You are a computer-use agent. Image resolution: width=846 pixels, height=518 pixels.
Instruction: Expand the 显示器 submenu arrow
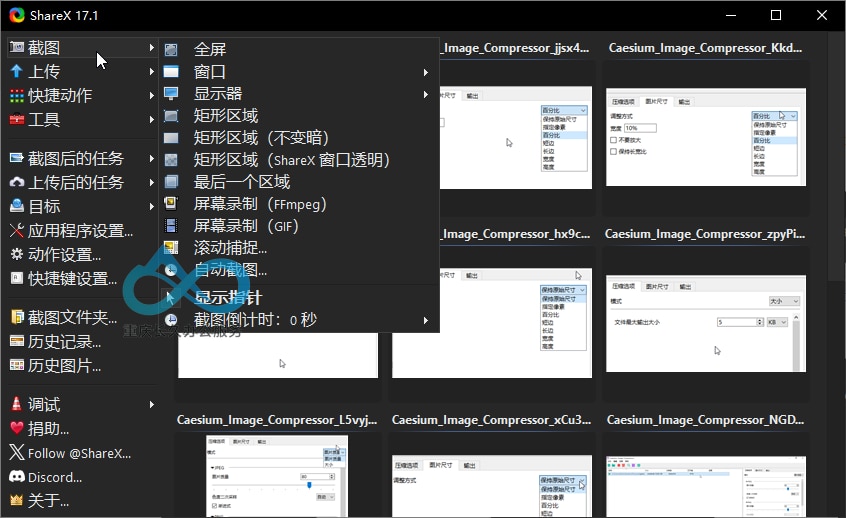coord(426,94)
